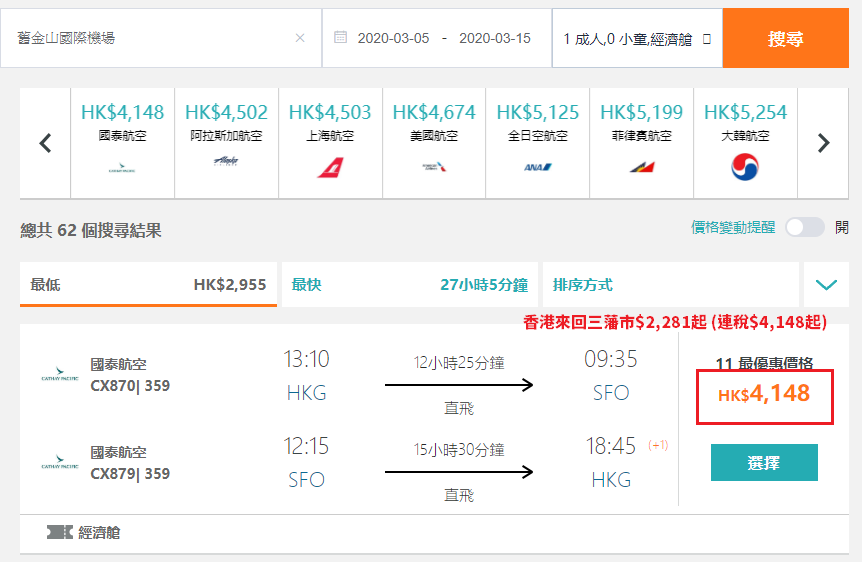Open the 排序方式 sort method dropdown
The image size is (862, 562).
[x=671, y=284]
